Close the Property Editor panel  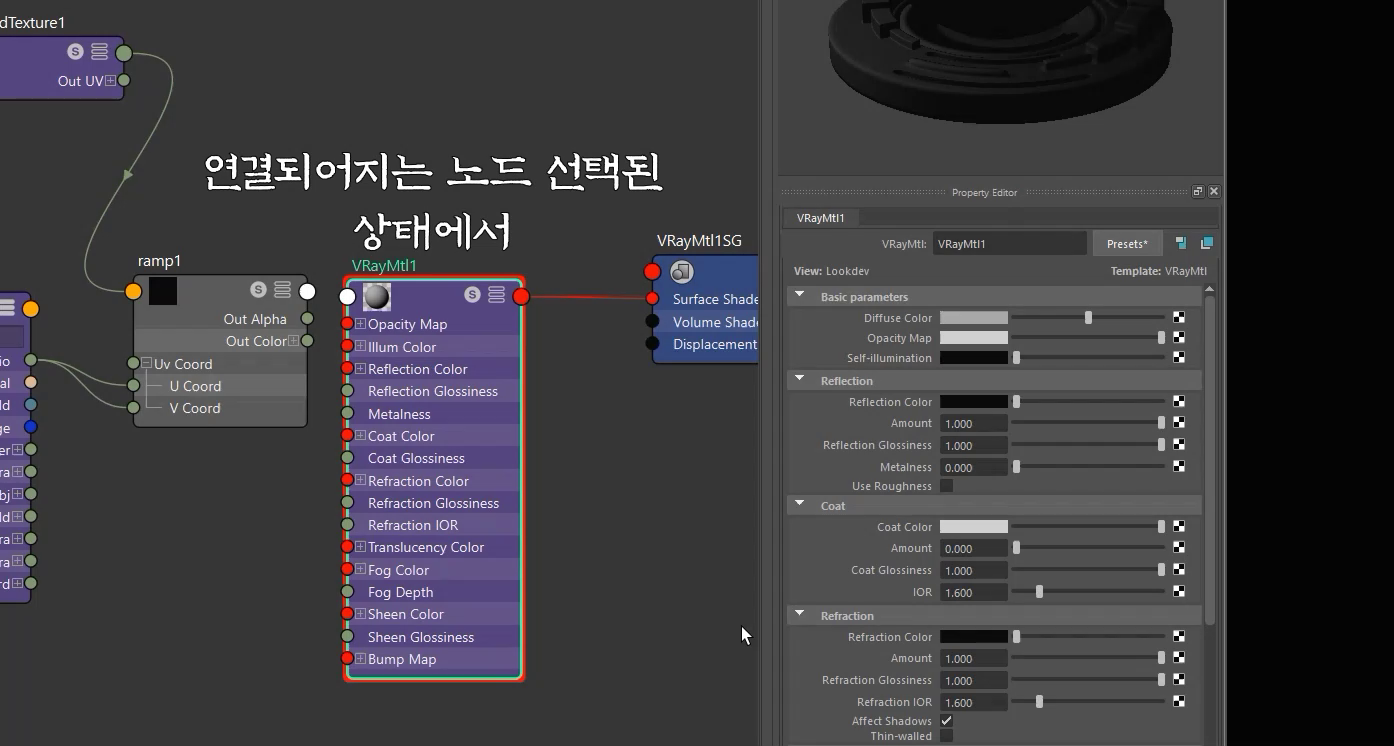(x=1214, y=191)
